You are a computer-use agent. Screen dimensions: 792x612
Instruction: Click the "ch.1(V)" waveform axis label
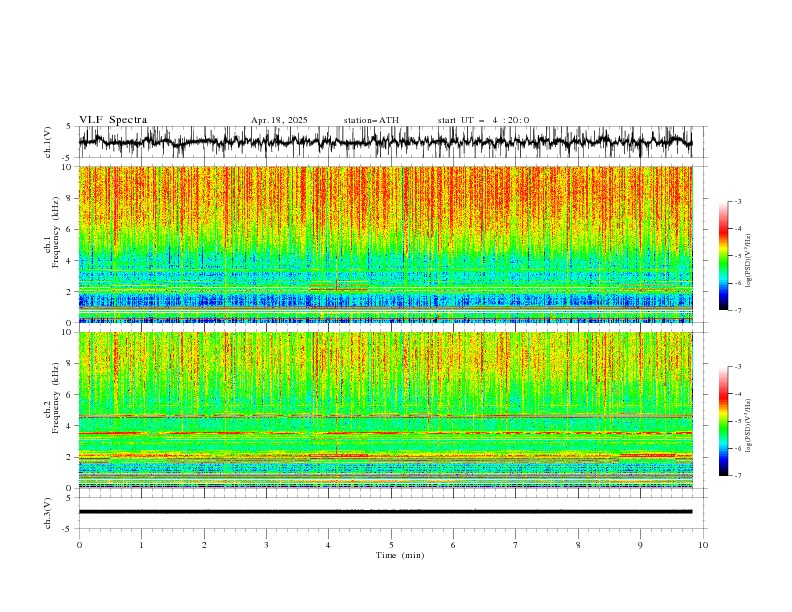(x=48, y=142)
